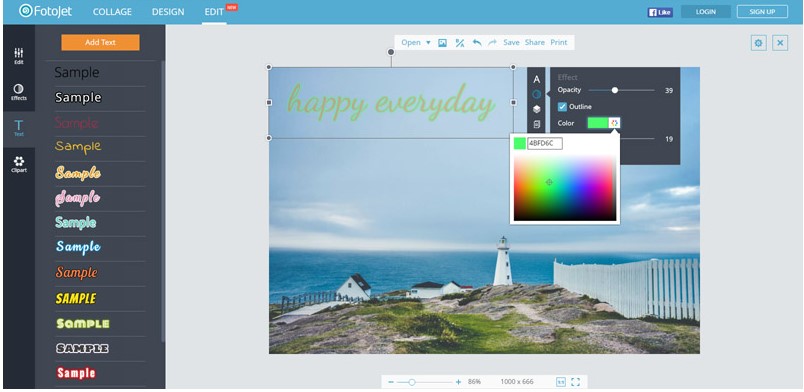Click the LOGIN button

pyautogui.click(x=706, y=12)
